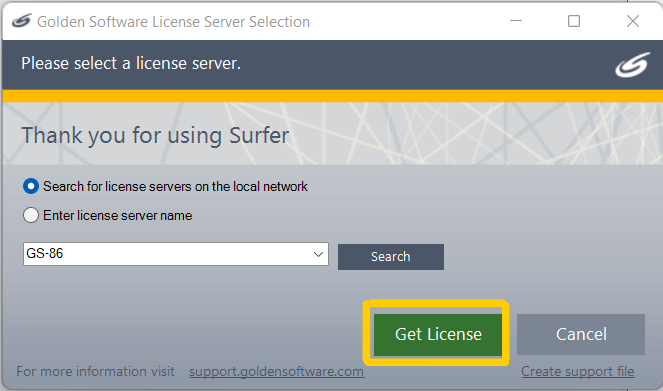
Task: Click the white Golden Software logo in header
Action: coord(633,65)
